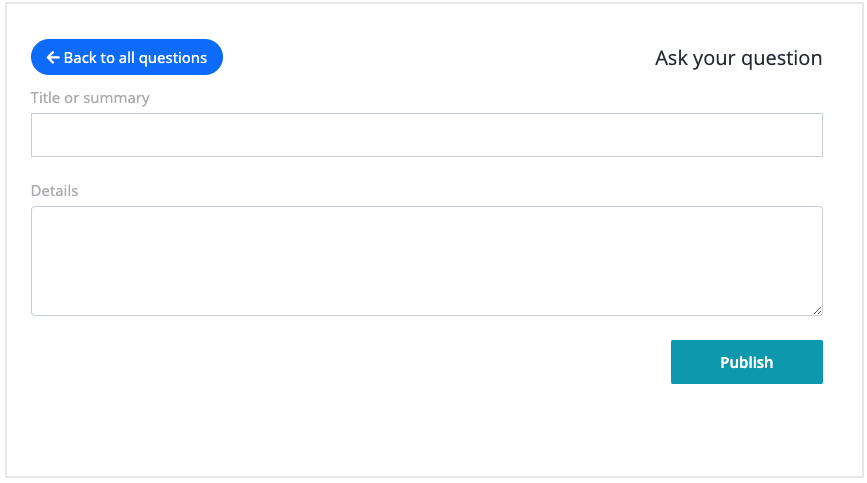The image size is (867, 483).
Task: Click the left arrow icon in Back button
Action: [53, 57]
